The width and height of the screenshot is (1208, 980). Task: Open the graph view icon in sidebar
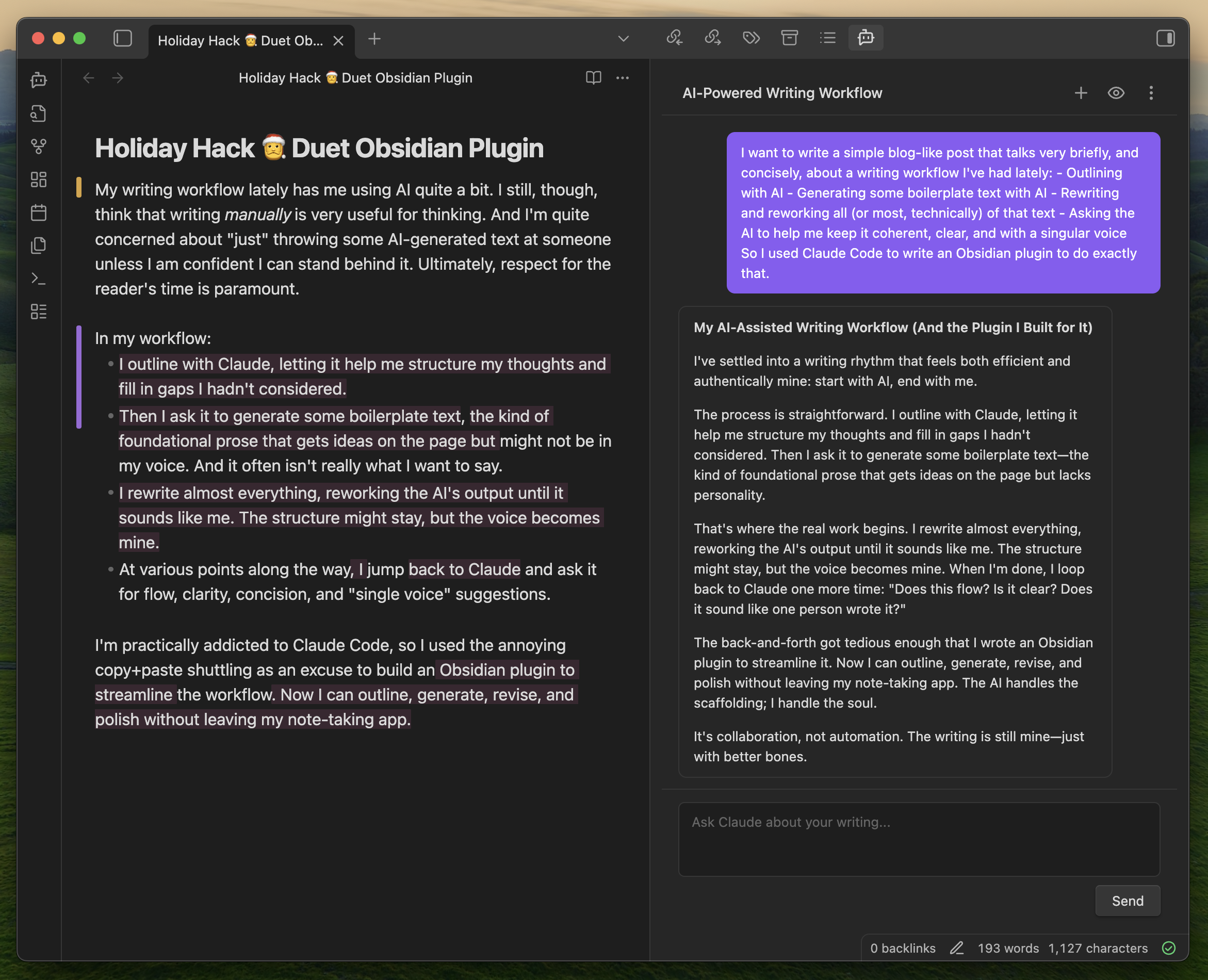tap(38, 147)
